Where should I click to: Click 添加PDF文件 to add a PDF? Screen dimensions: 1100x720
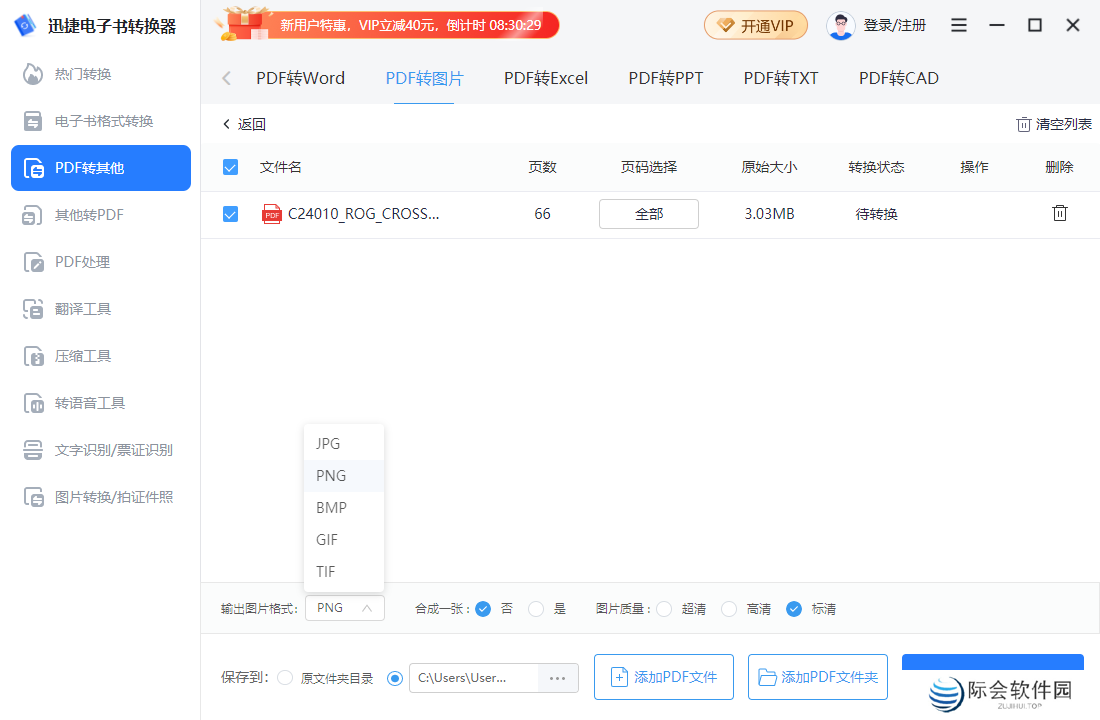tap(663, 676)
